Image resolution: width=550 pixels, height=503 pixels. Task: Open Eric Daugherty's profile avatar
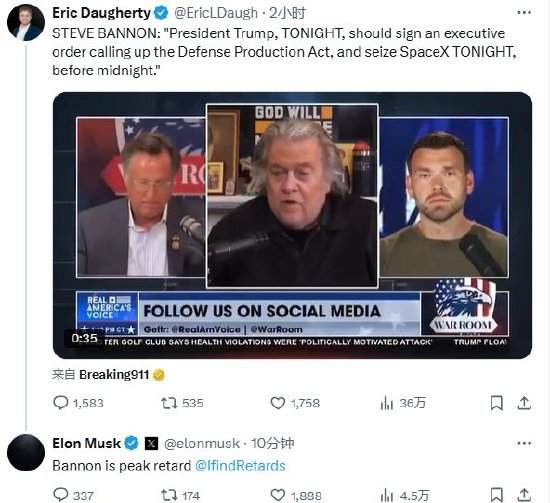(26, 23)
